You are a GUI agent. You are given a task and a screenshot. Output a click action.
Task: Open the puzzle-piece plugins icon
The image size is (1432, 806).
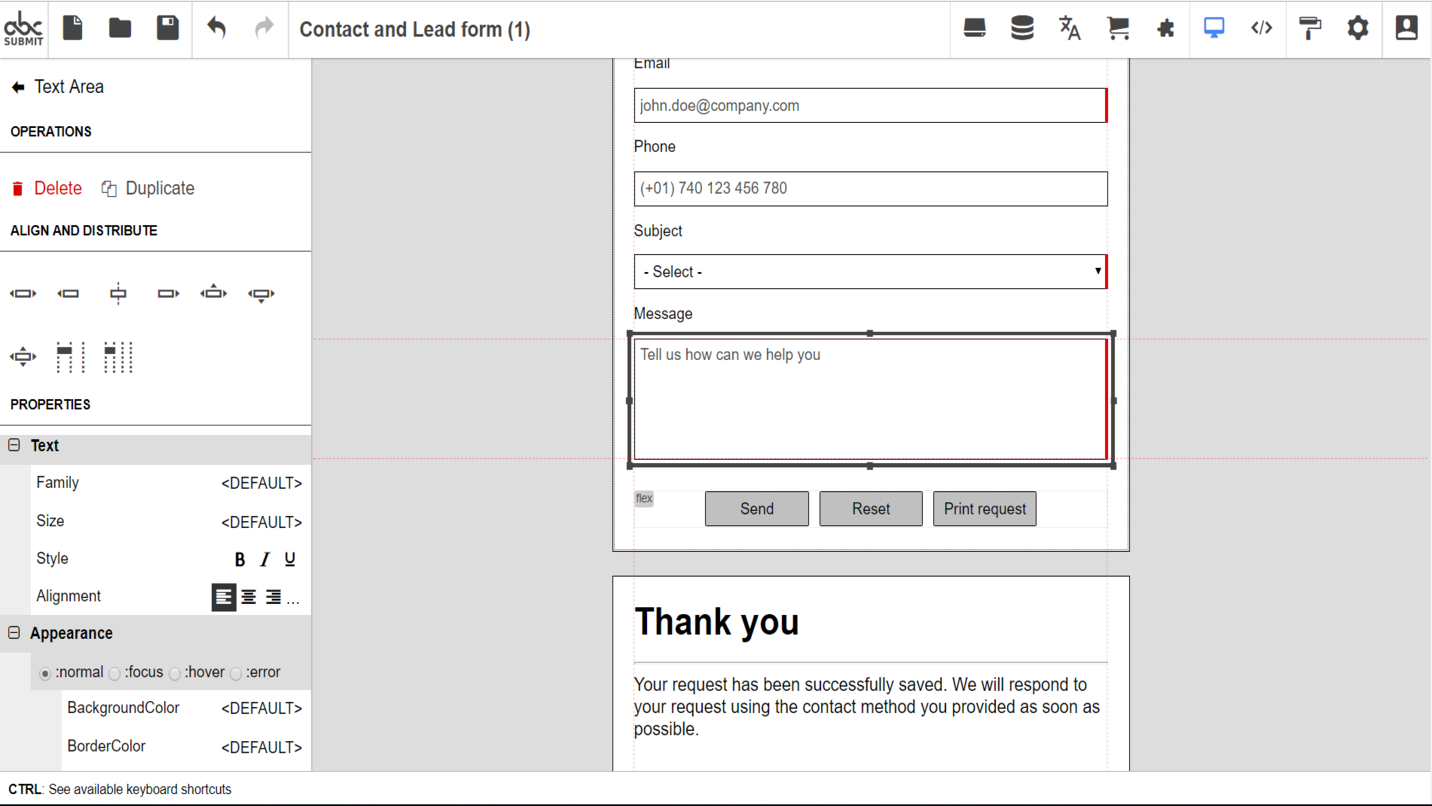(1165, 28)
